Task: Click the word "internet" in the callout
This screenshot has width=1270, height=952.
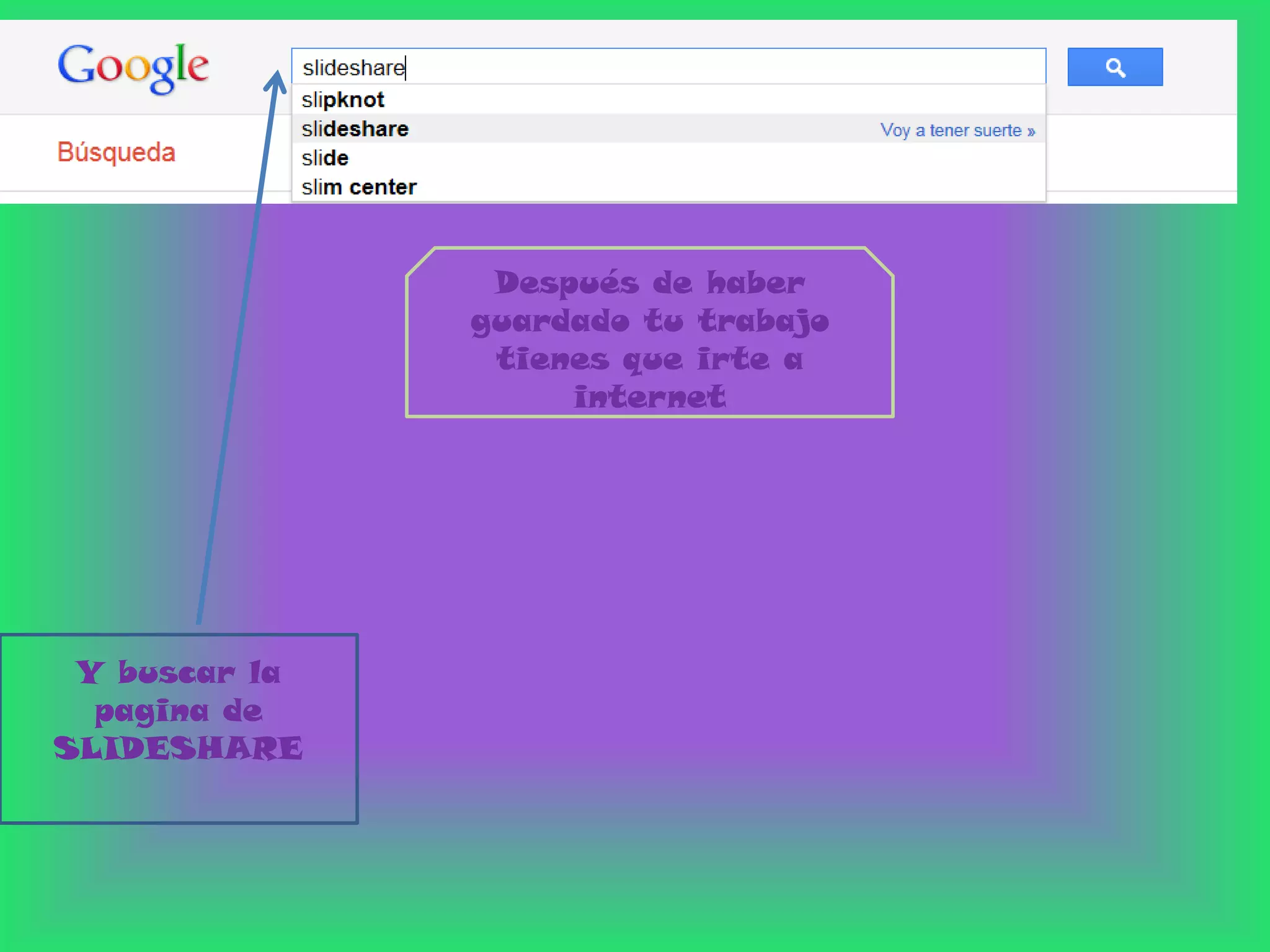Action: point(649,397)
